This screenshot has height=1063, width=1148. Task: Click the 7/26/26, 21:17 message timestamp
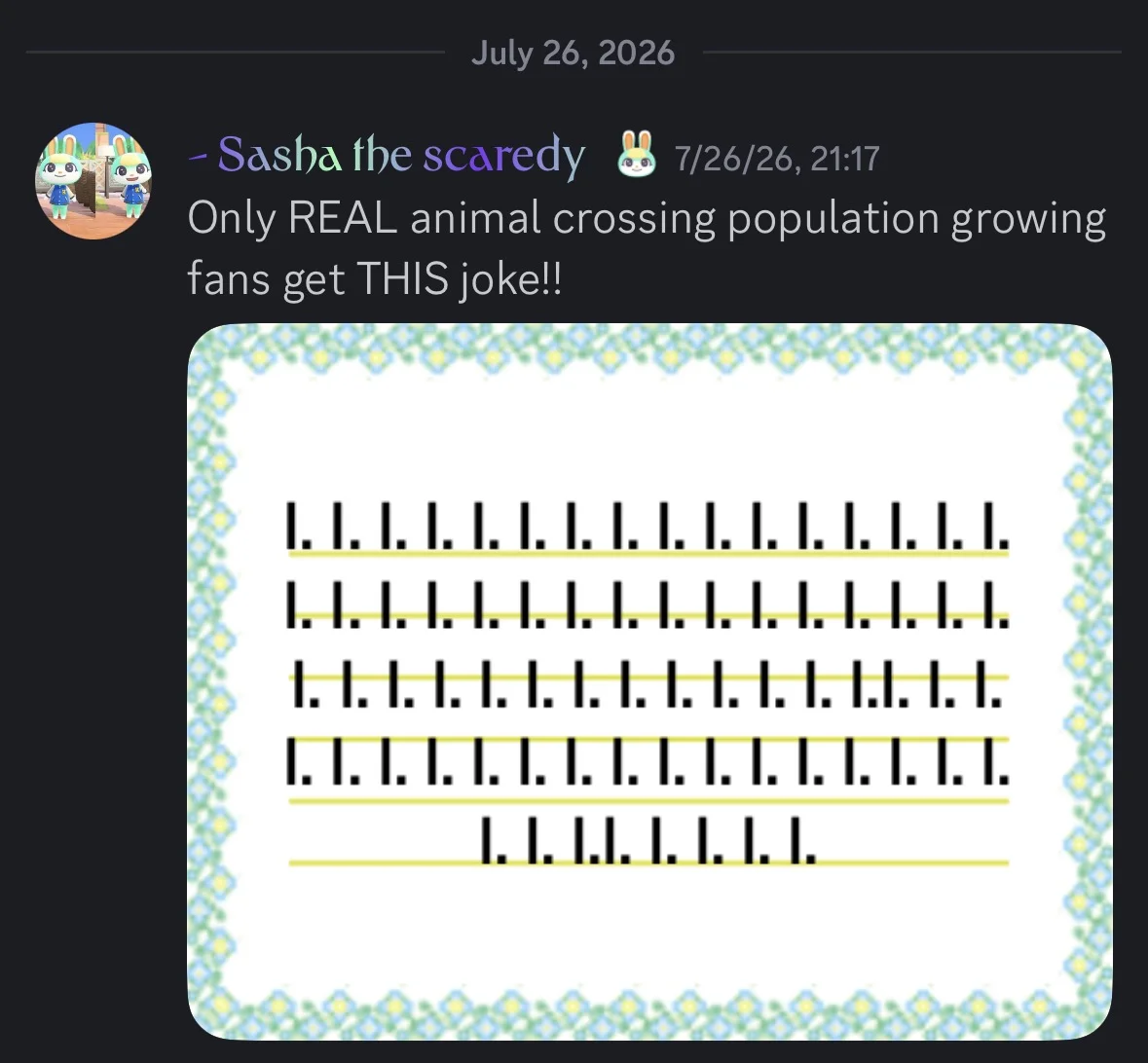777,159
